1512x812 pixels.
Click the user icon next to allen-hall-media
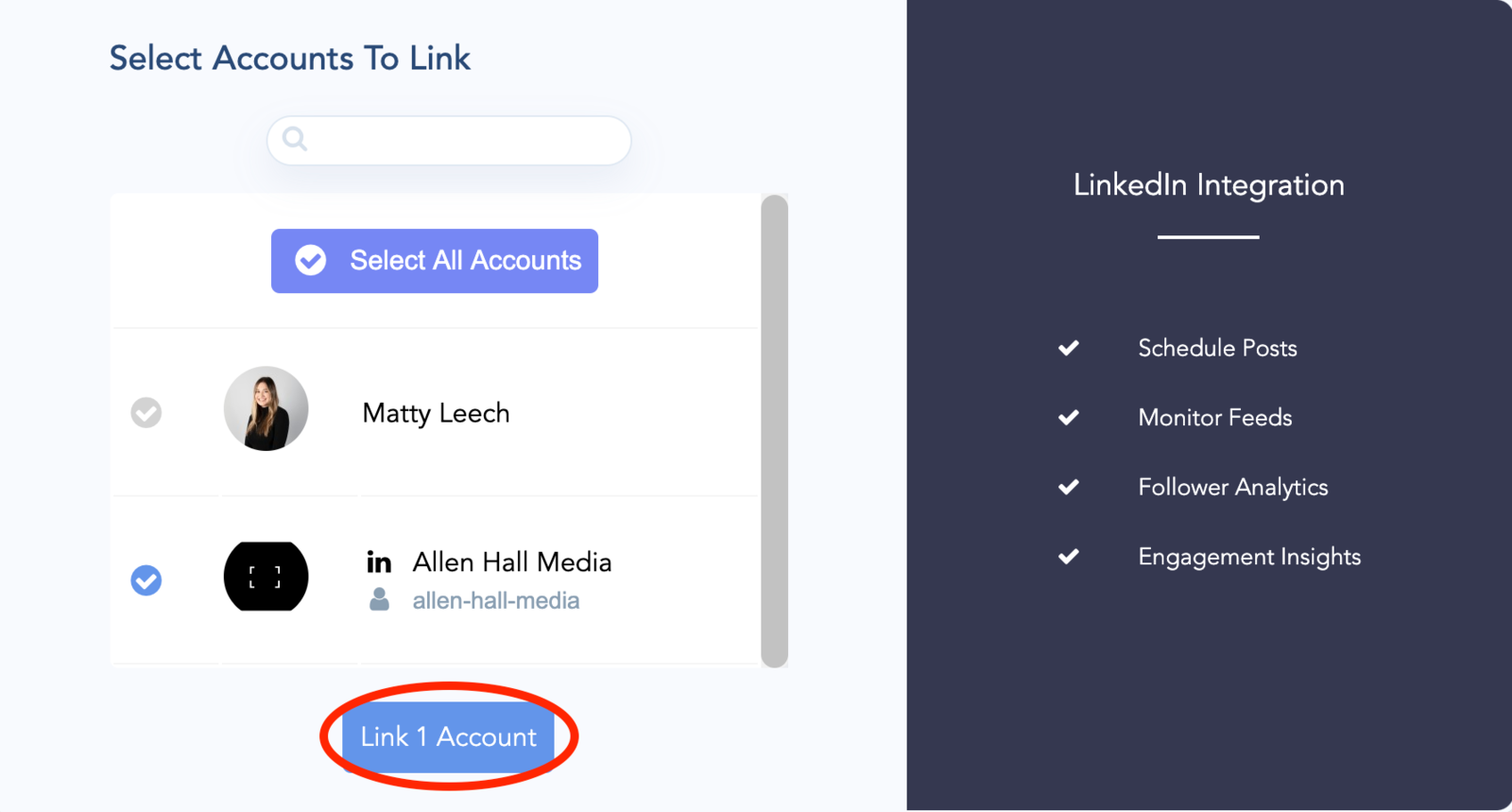pos(379,599)
